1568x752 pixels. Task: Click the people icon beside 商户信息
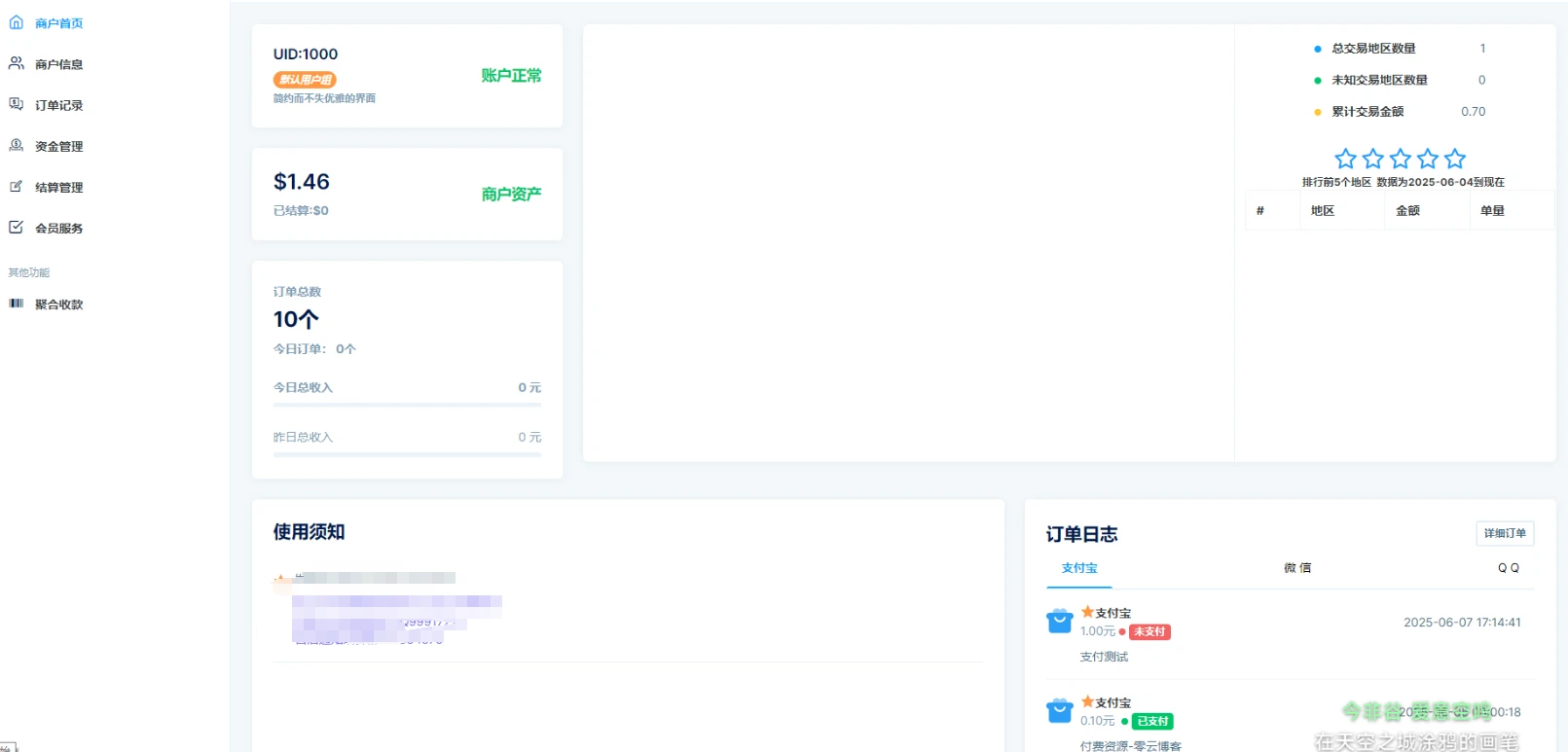pos(17,63)
